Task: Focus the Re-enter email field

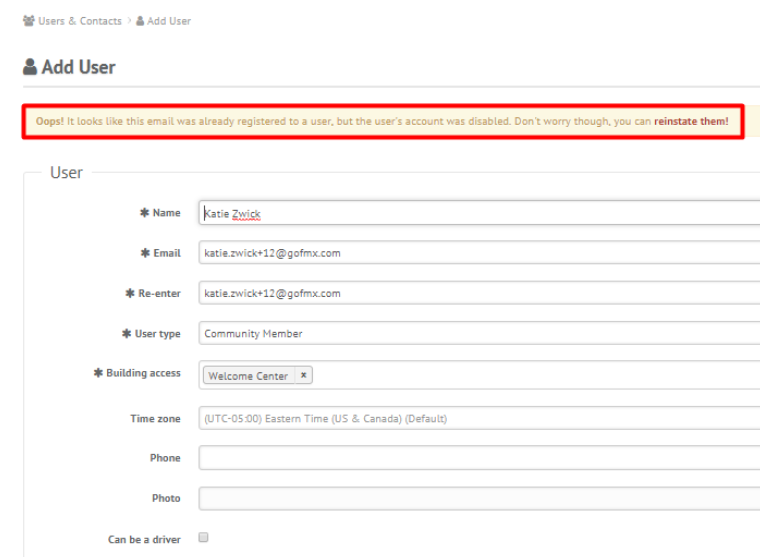Action: (x=479, y=293)
